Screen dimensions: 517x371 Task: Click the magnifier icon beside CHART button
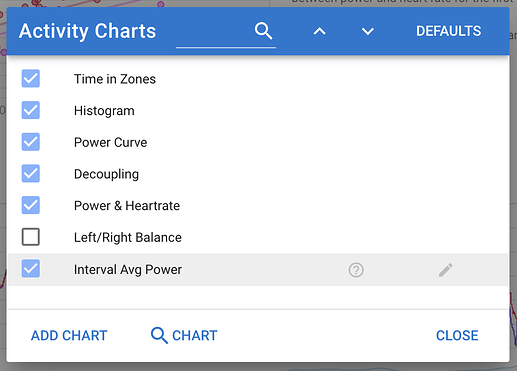(159, 335)
